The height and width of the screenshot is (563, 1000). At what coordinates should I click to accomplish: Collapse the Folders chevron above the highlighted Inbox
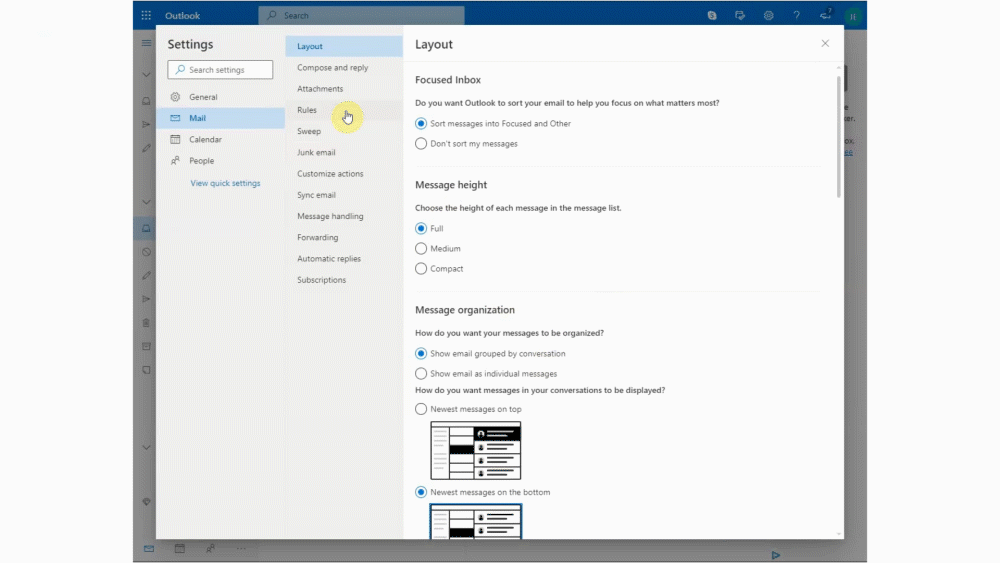pos(146,202)
